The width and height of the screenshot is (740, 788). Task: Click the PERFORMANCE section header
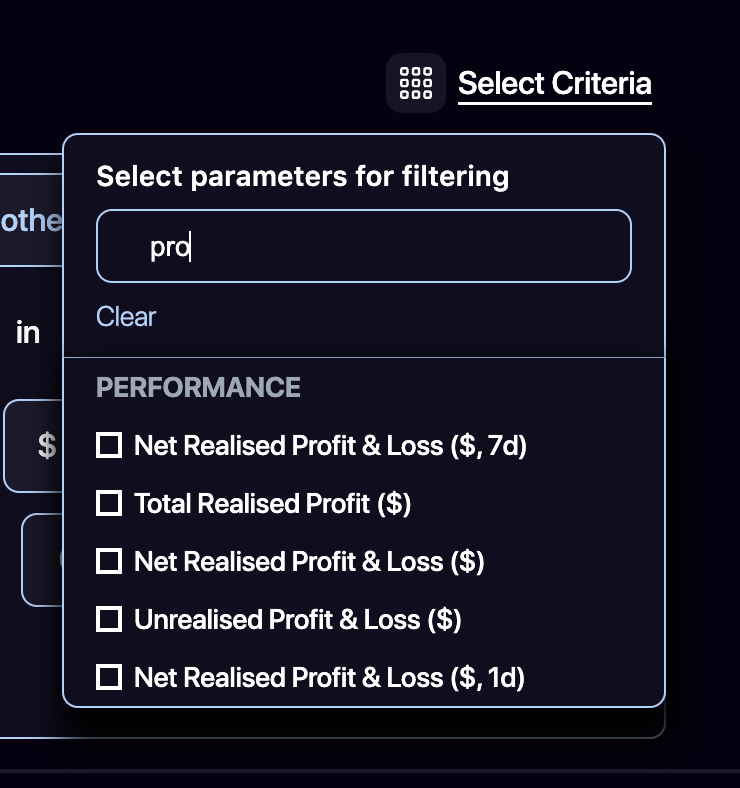(198, 388)
